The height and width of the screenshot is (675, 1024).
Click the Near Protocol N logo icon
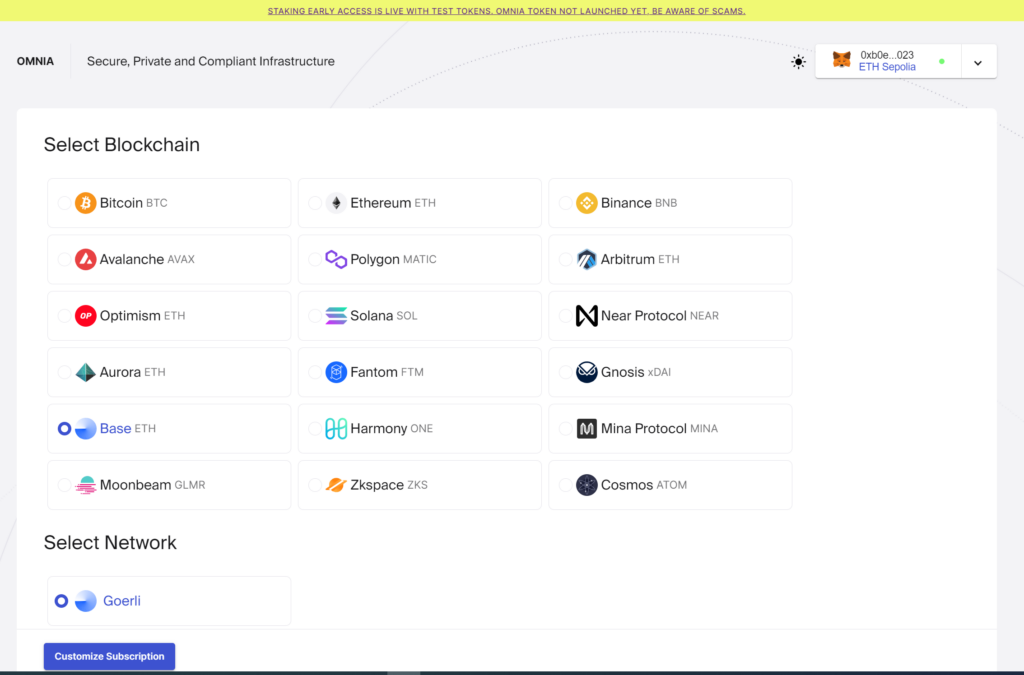point(586,316)
